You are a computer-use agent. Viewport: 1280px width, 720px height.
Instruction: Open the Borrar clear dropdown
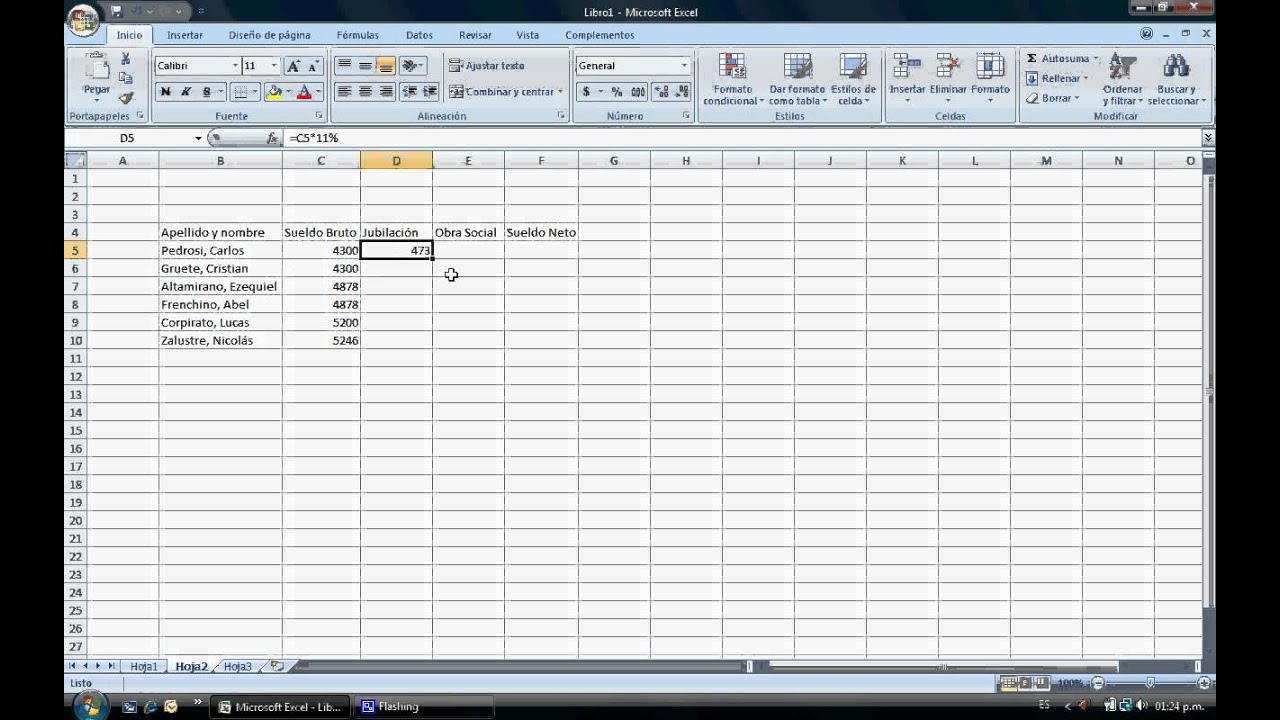point(1056,98)
